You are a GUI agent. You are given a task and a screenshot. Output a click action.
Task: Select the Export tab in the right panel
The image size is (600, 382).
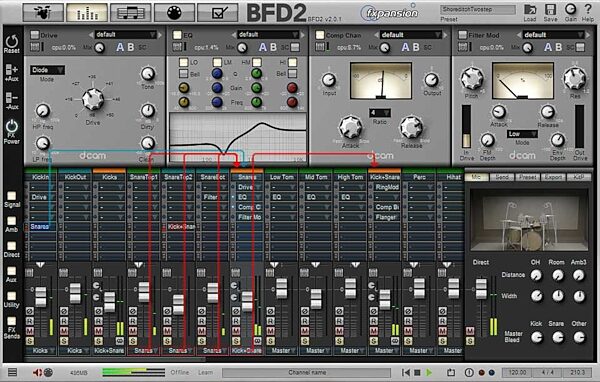553,177
